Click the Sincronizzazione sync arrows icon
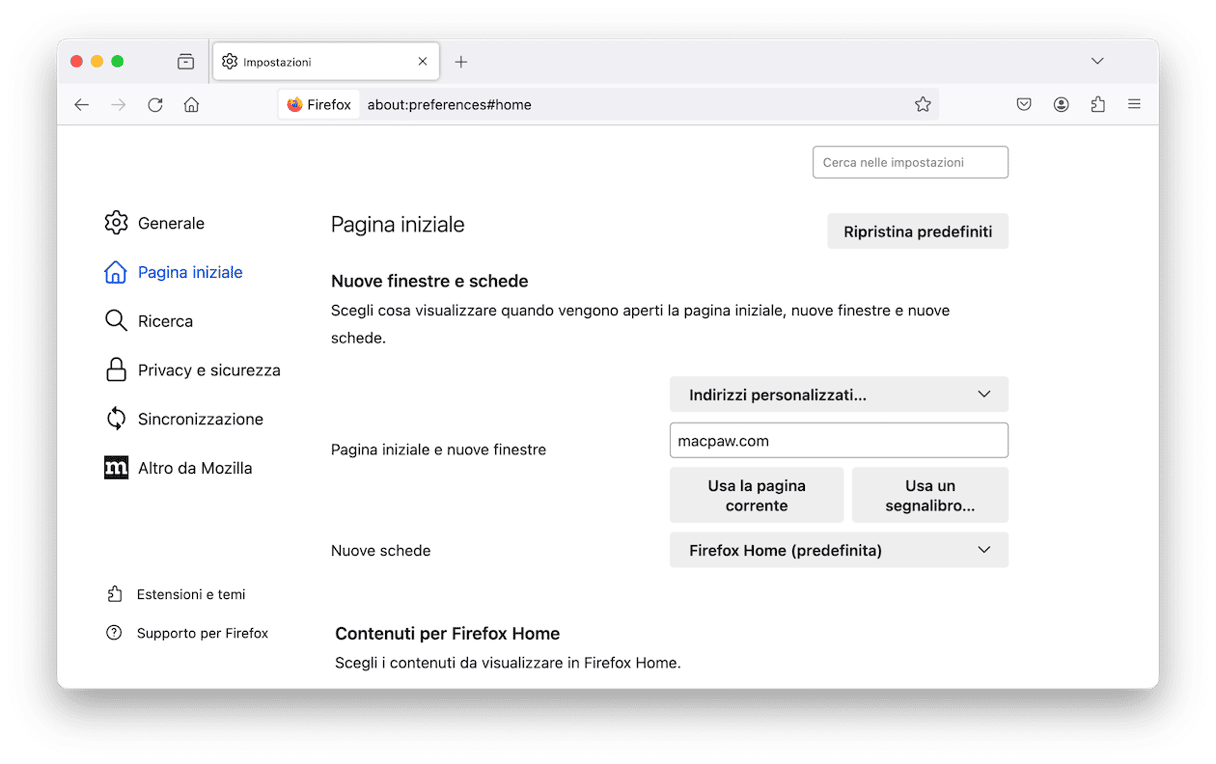Screen dimensions: 1216x764 pos(116,419)
